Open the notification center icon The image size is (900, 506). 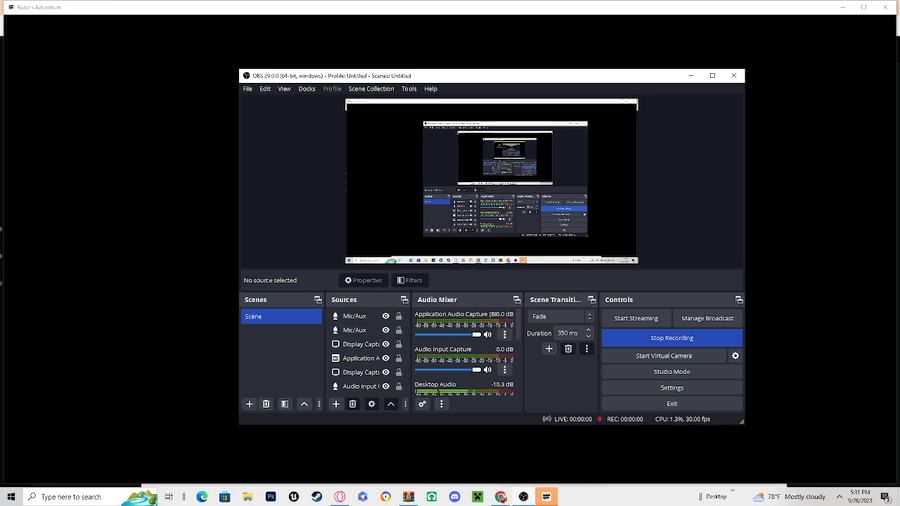pos(886,497)
